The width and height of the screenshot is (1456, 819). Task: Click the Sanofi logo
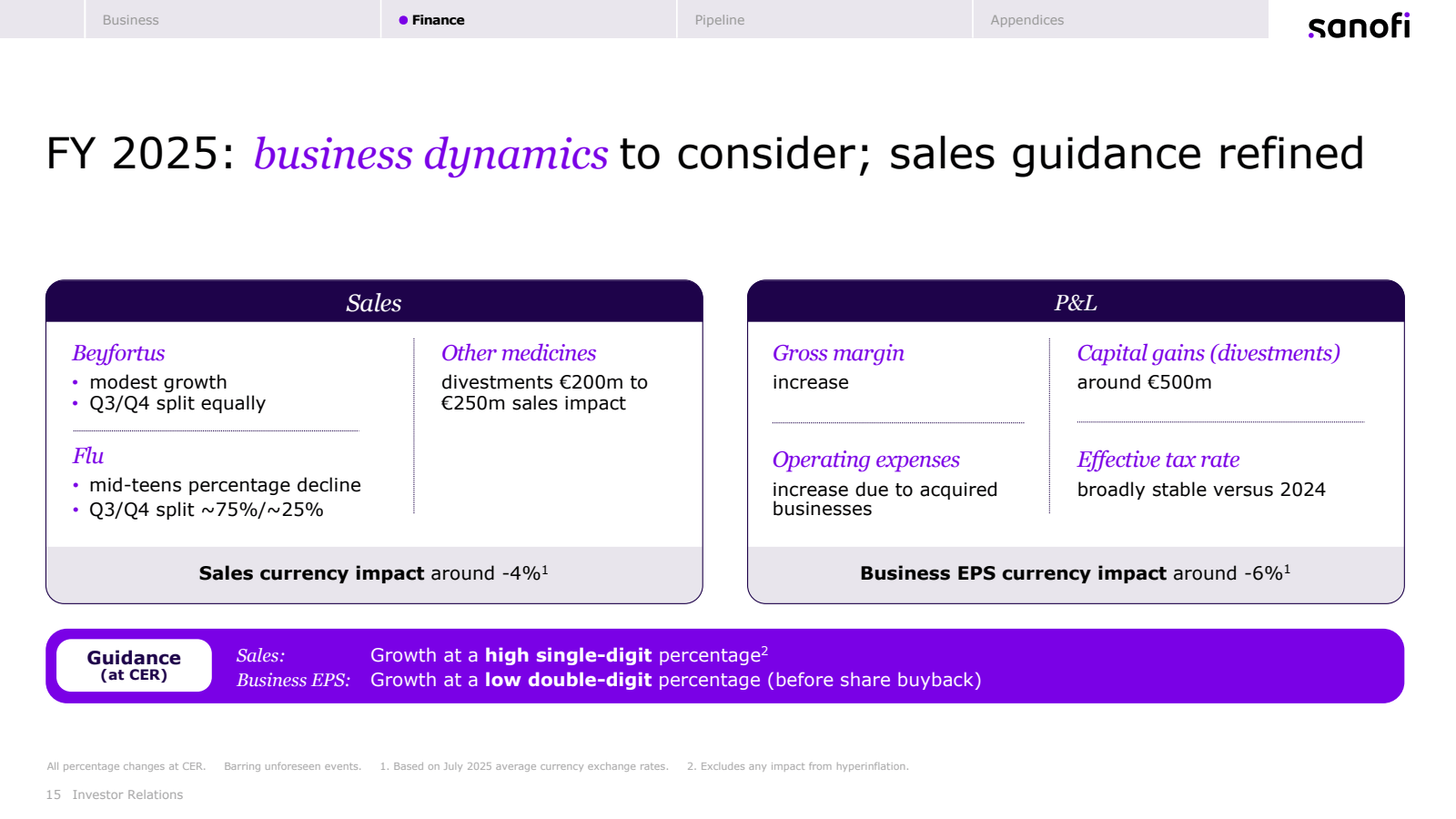tap(1359, 25)
